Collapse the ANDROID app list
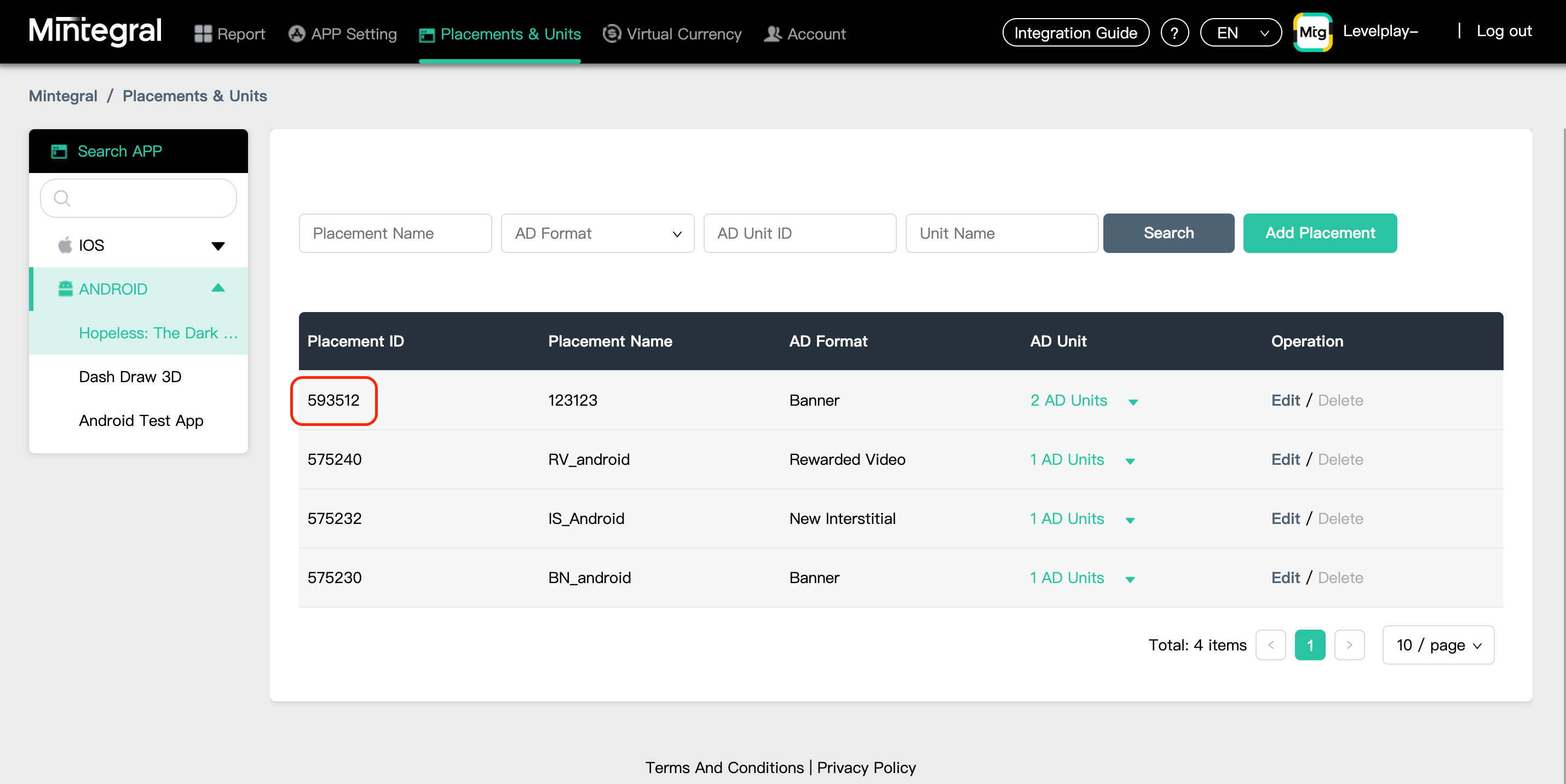The image size is (1566, 784). coord(217,289)
